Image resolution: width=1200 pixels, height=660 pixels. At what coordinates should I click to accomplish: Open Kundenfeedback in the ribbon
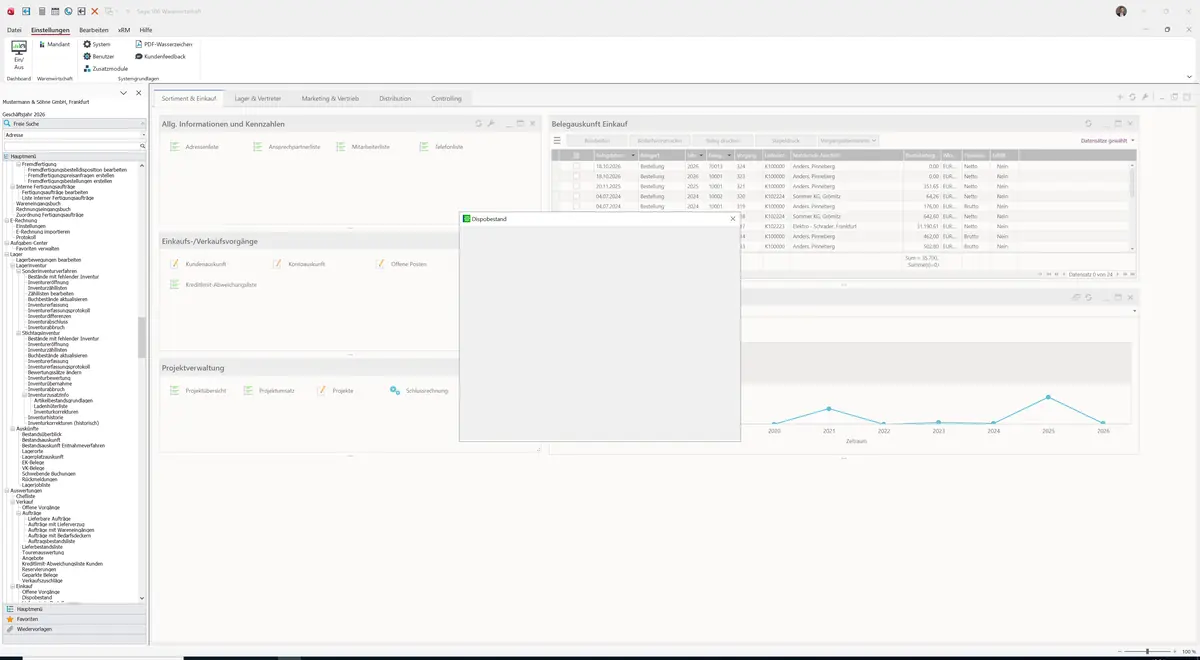[x=160, y=56]
